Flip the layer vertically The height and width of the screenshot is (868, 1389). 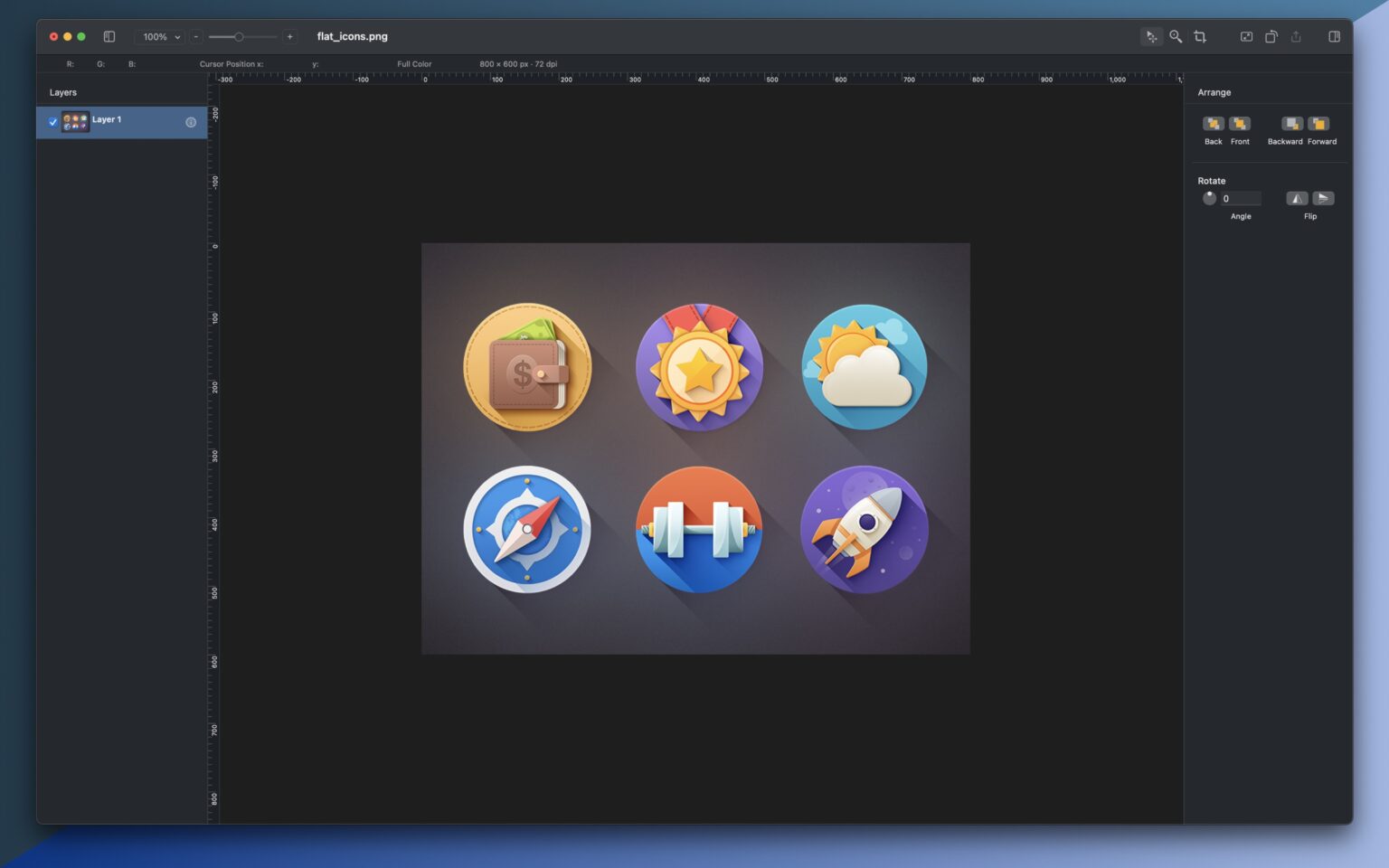pyautogui.click(x=1323, y=198)
